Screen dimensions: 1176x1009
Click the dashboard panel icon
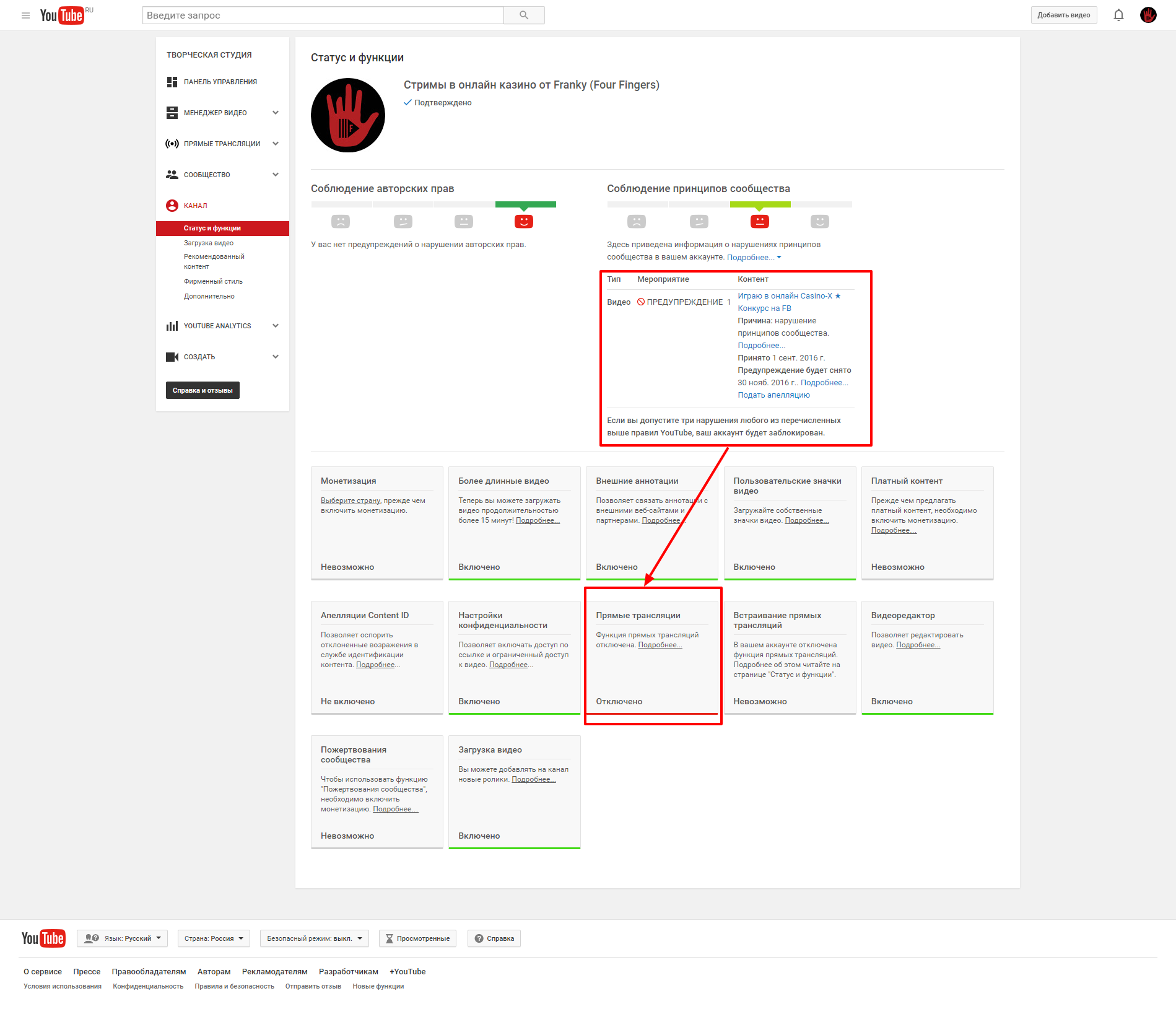(172, 82)
